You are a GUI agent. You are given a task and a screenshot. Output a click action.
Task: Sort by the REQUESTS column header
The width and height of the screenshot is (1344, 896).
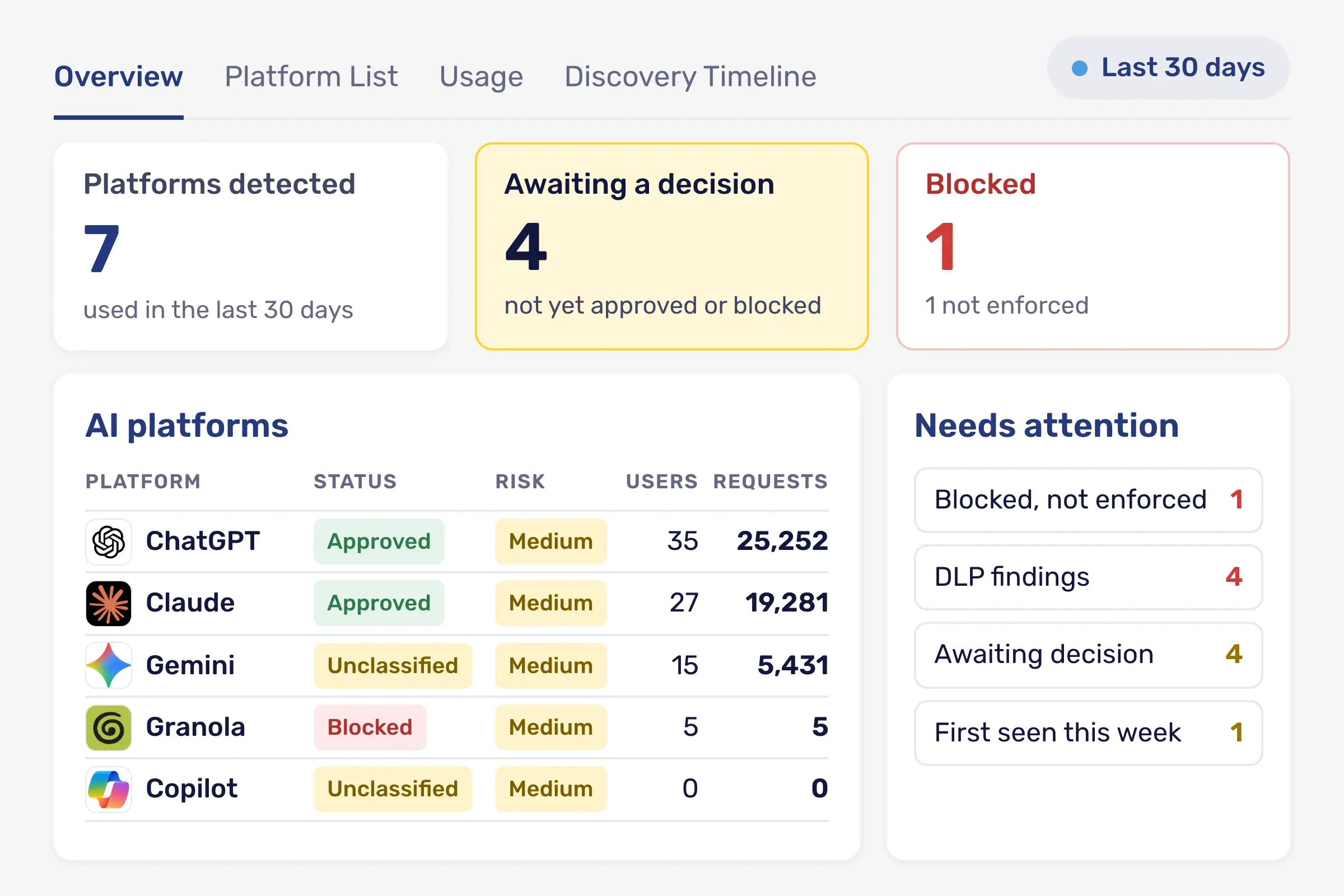point(771,482)
